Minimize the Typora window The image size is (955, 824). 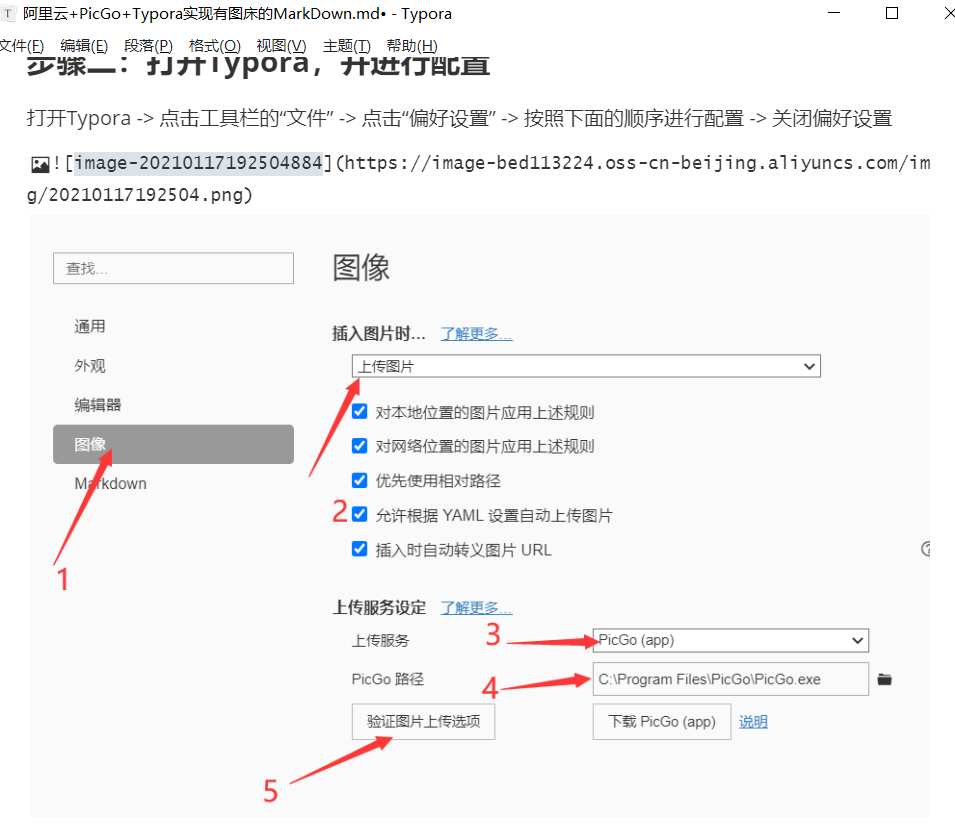click(x=834, y=13)
